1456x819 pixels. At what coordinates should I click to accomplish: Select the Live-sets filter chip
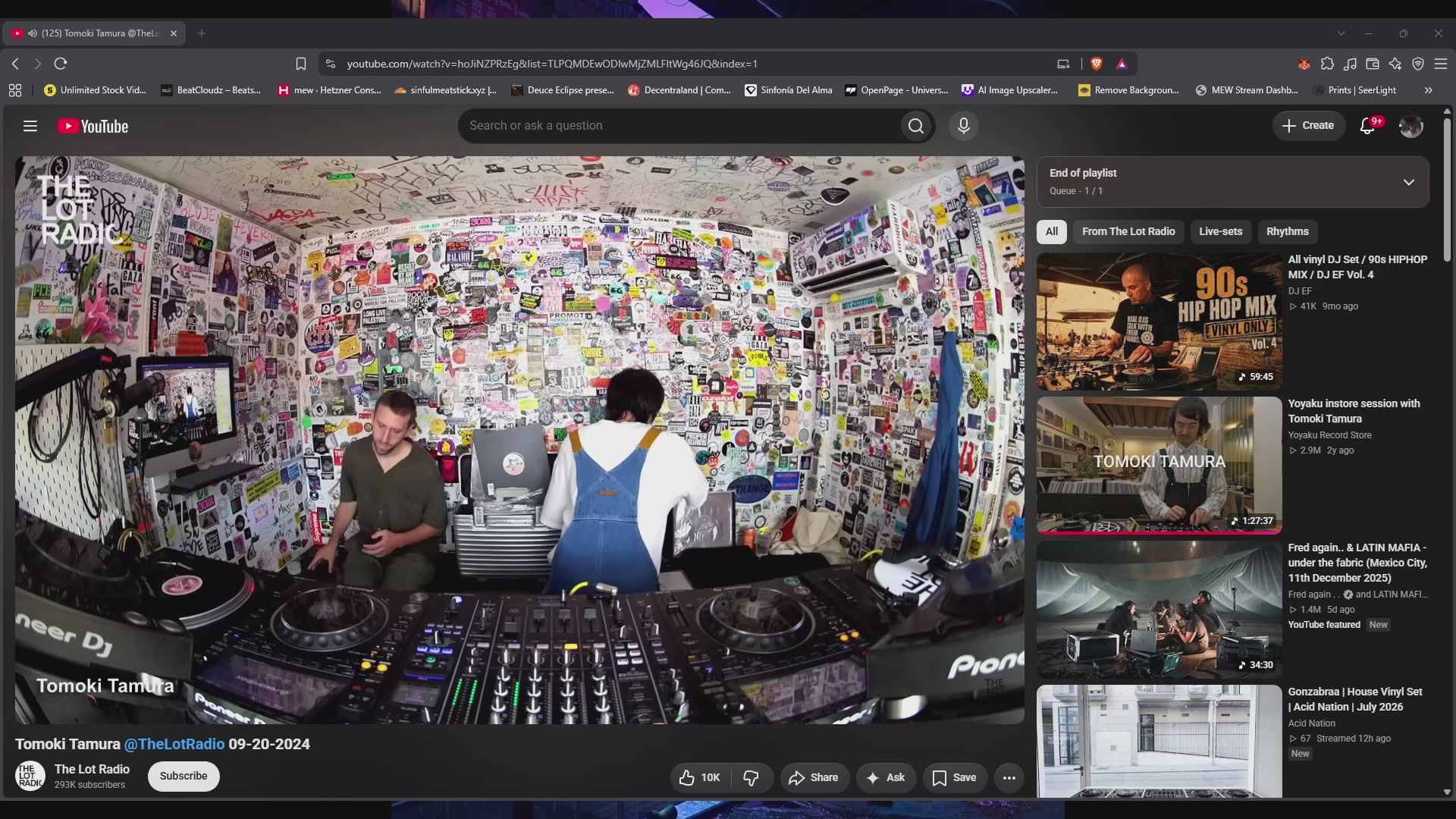pyautogui.click(x=1221, y=231)
